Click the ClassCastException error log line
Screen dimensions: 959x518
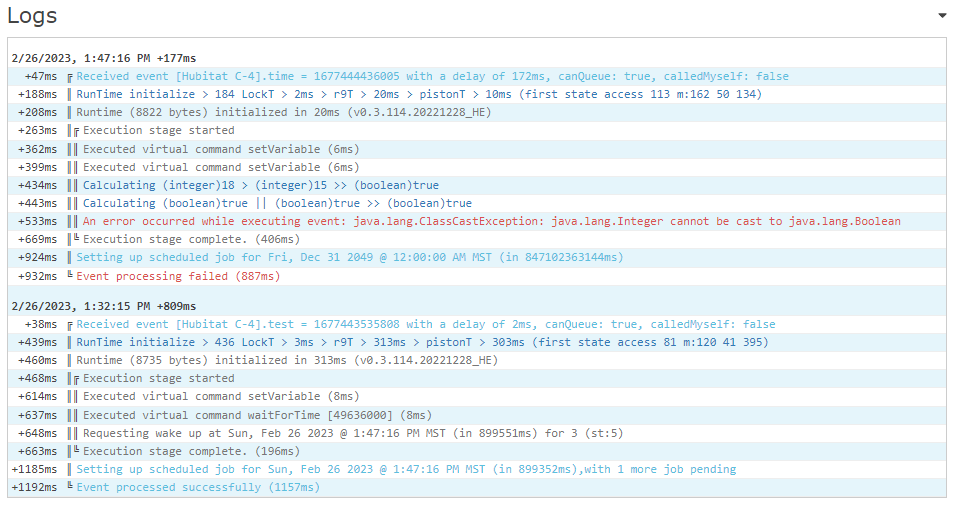click(x=491, y=221)
